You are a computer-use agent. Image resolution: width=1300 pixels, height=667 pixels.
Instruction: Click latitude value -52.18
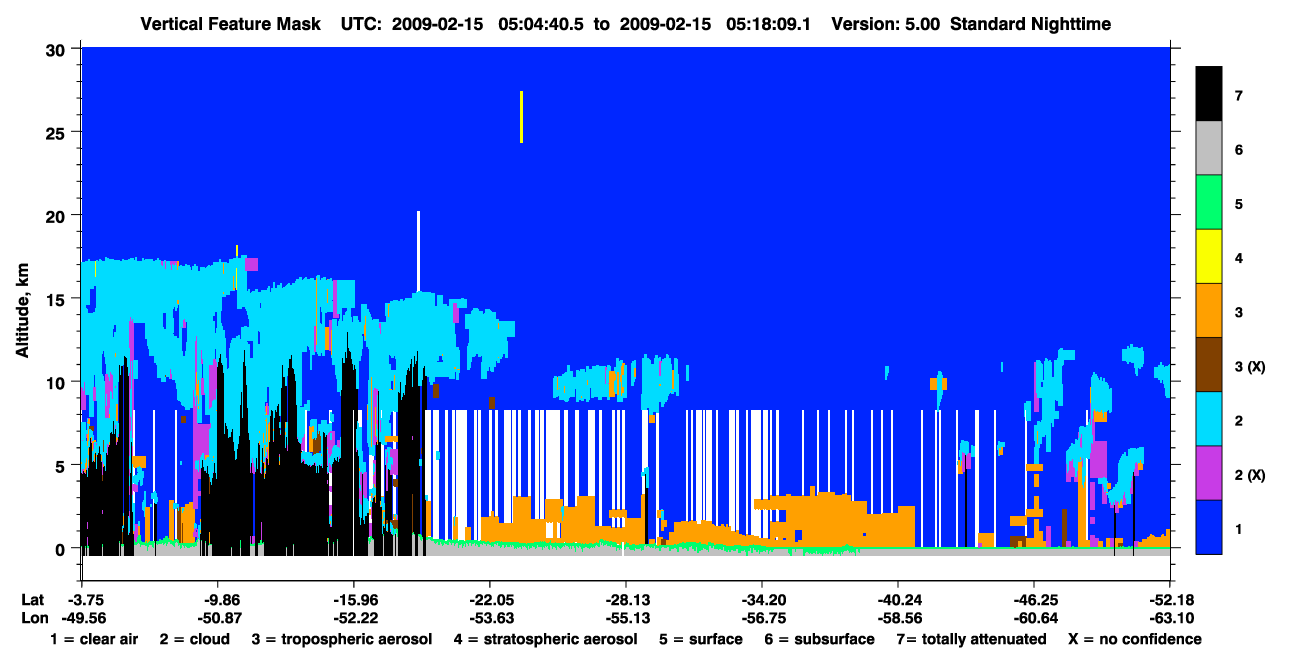[1170, 599]
